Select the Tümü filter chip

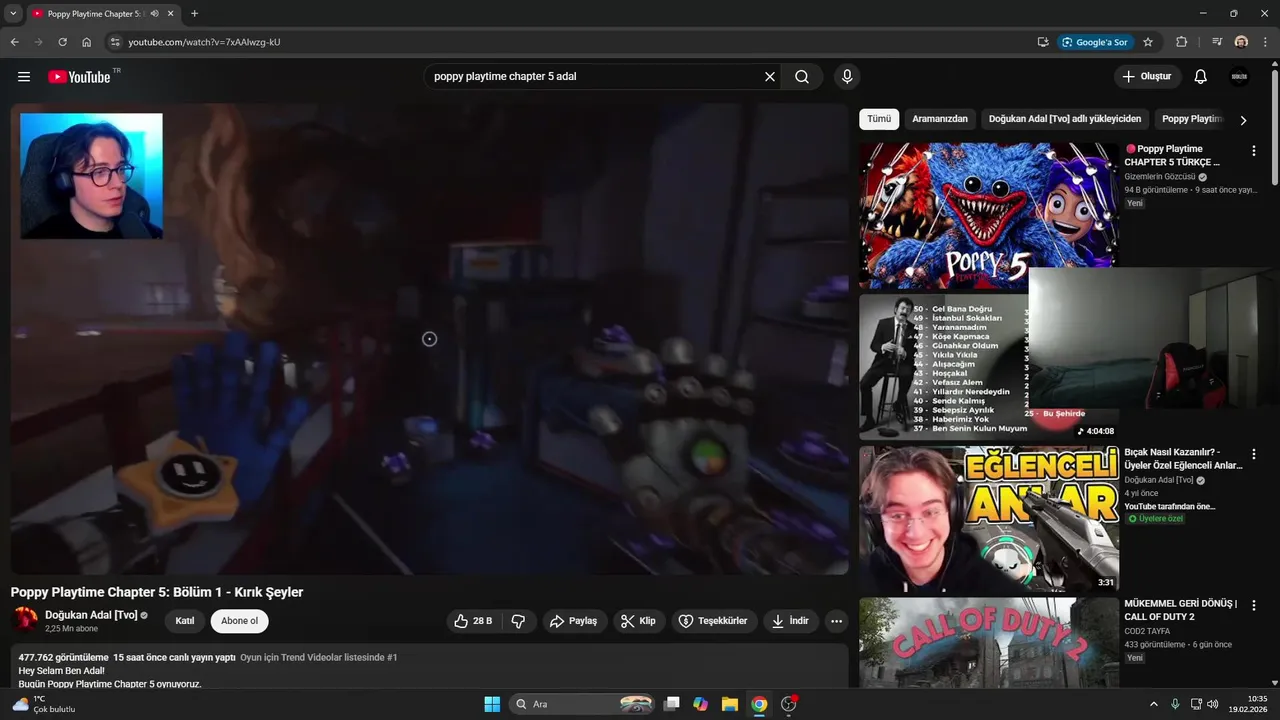879,119
